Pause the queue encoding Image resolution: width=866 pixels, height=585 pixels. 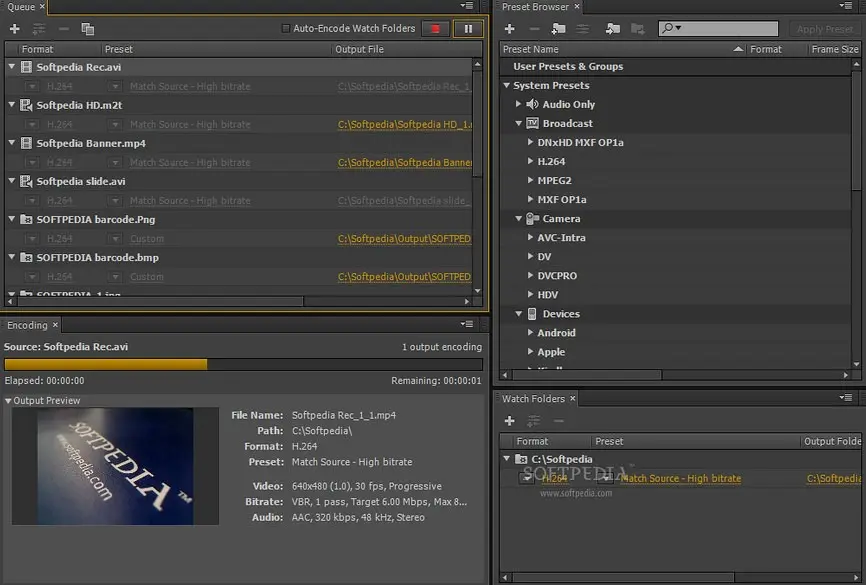(468, 29)
